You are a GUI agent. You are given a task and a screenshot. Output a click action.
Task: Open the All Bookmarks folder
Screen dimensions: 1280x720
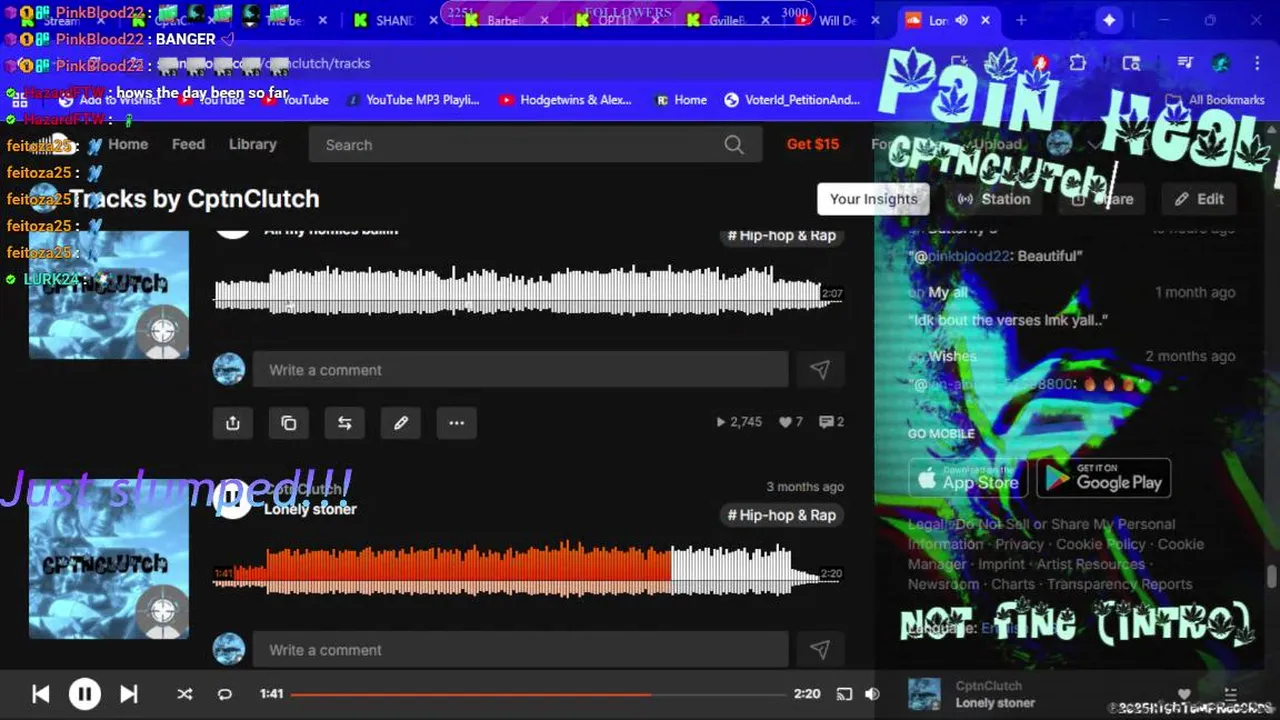[1215, 100]
